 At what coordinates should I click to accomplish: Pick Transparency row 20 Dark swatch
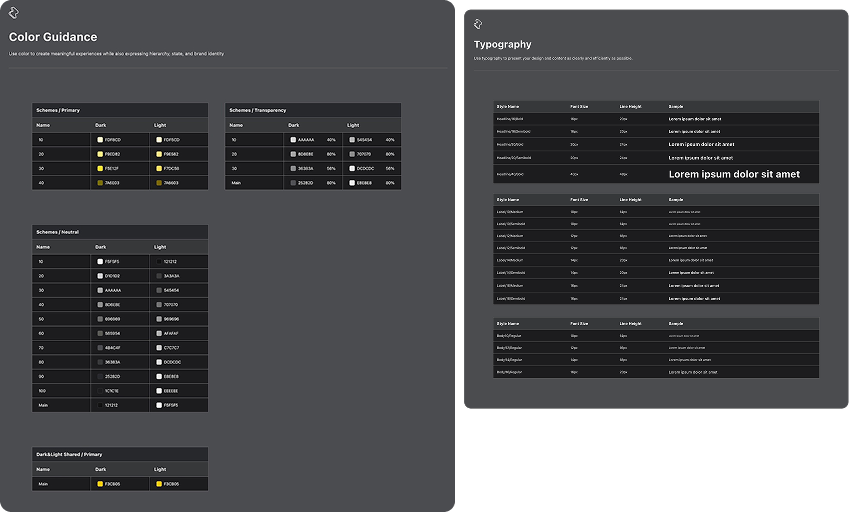point(293,154)
